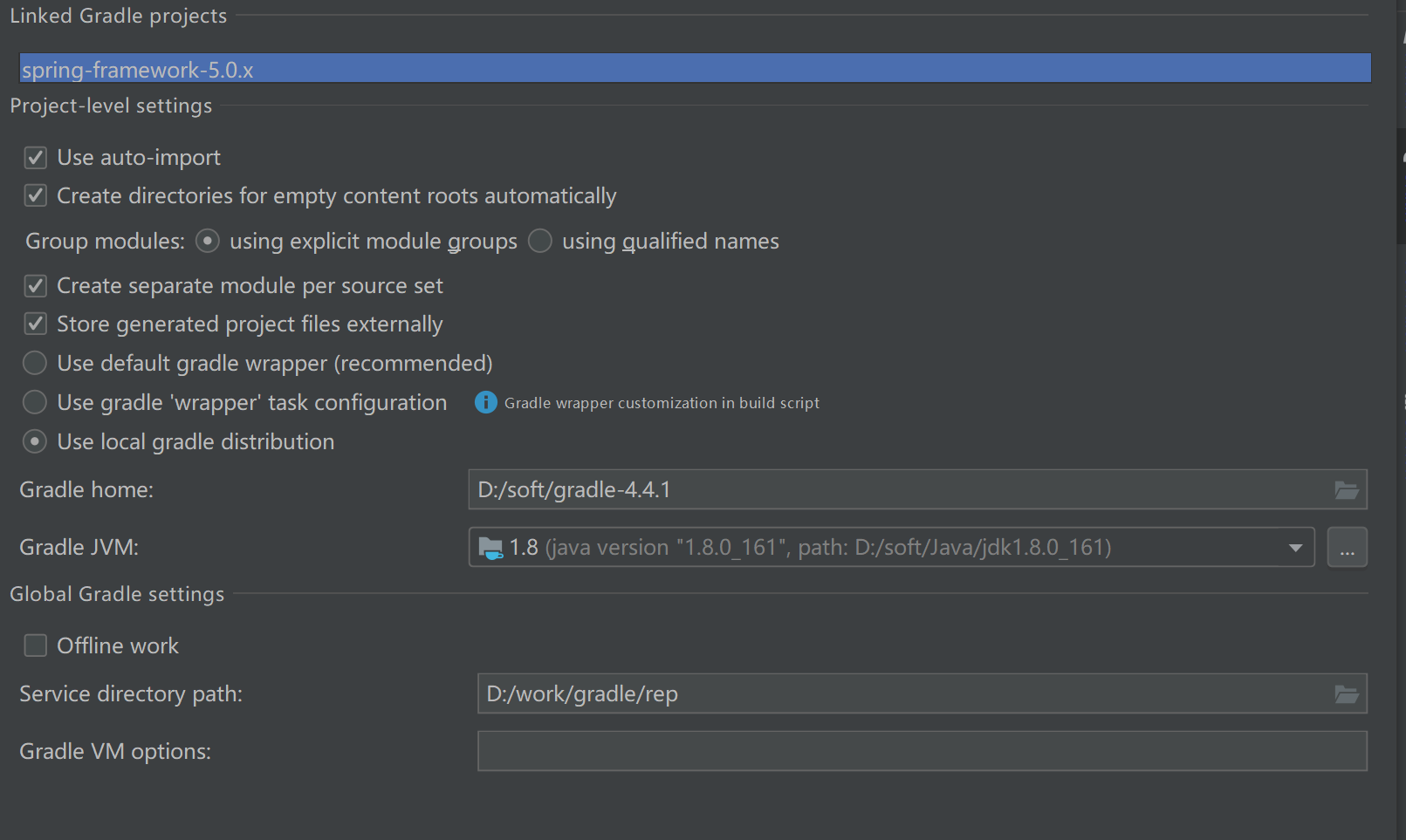
Task: Select Use gradle 'wrapper' task configuration
Action: (34, 402)
